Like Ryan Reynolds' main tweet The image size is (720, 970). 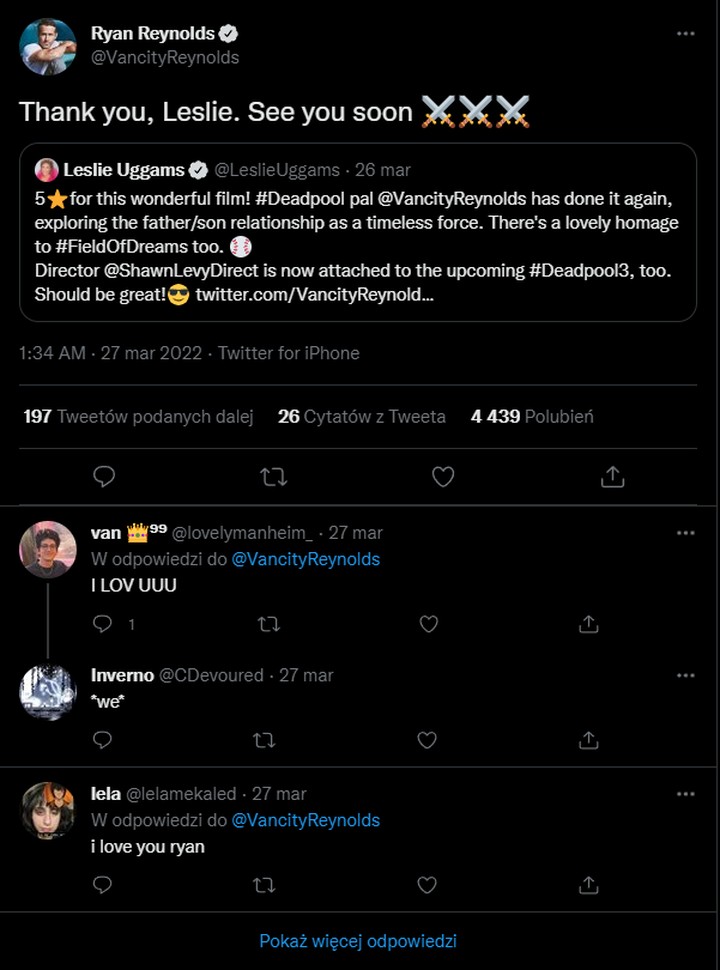pos(443,477)
